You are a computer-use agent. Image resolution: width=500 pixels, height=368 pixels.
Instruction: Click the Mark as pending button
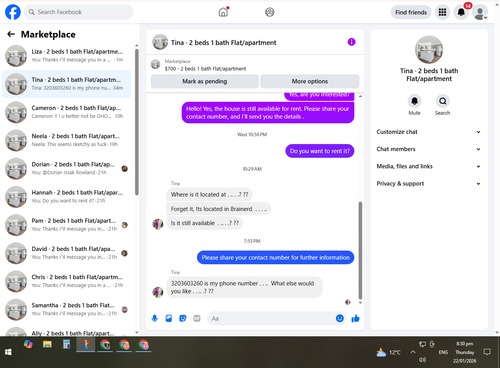pyautogui.click(x=205, y=81)
